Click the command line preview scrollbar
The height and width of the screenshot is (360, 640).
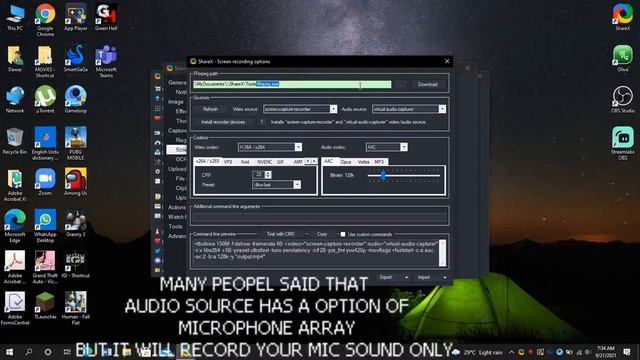[x=442, y=253]
